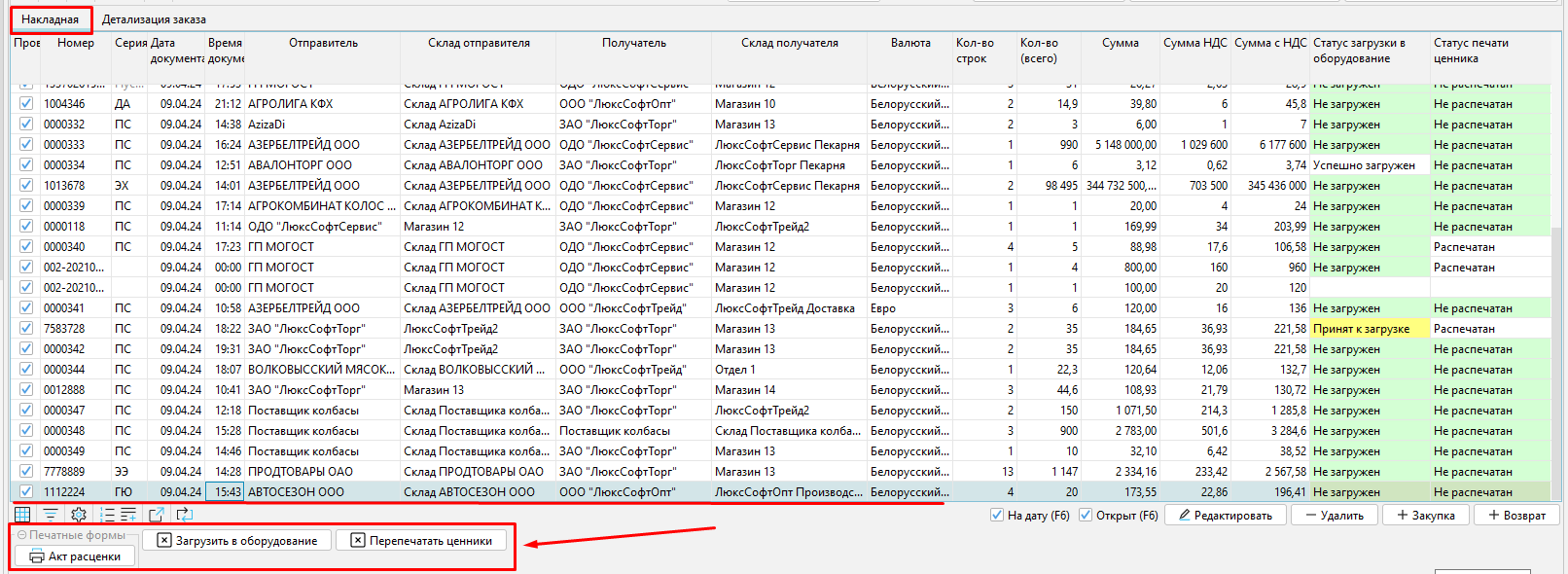Image resolution: width=1568 pixels, height=574 pixels.
Task: Click the table grid view icon
Action: tap(22, 515)
